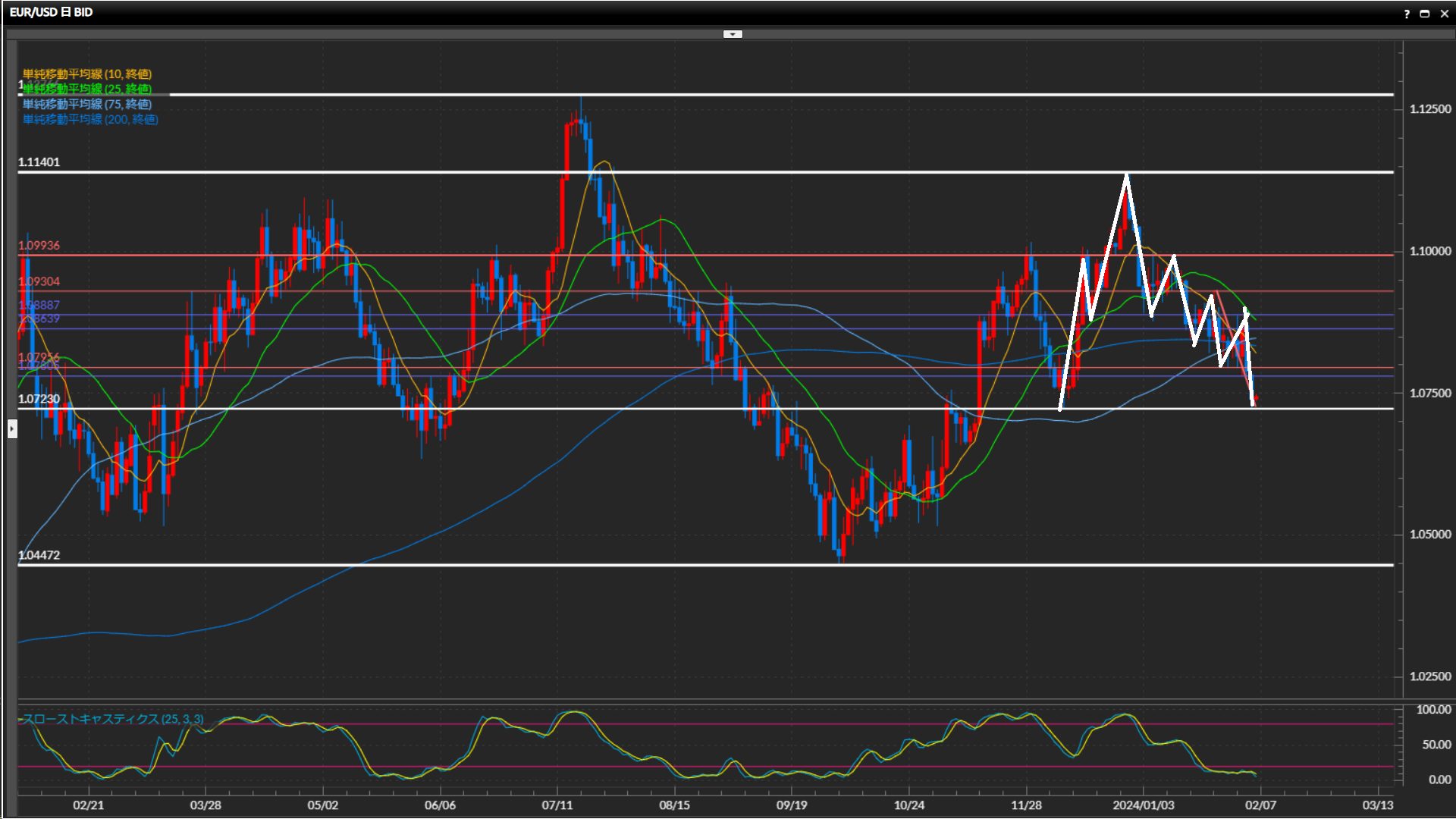The image size is (1456, 819).
Task: Click the 1.10000 price axis label
Action: tap(1429, 252)
